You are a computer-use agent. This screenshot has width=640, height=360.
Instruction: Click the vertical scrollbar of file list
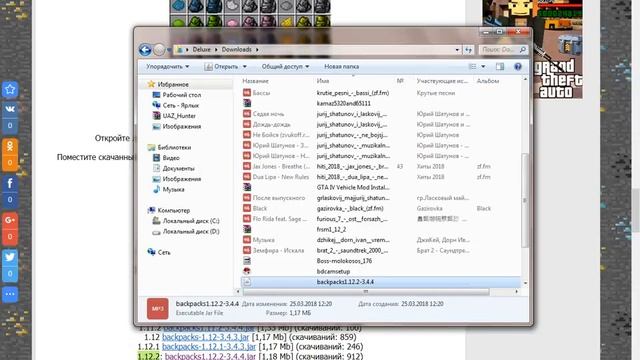tap(525, 200)
